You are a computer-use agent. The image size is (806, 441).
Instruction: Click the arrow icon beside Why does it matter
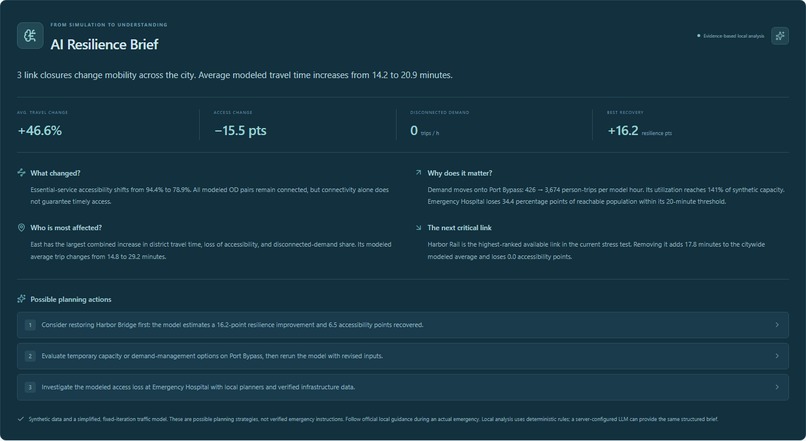pos(418,173)
